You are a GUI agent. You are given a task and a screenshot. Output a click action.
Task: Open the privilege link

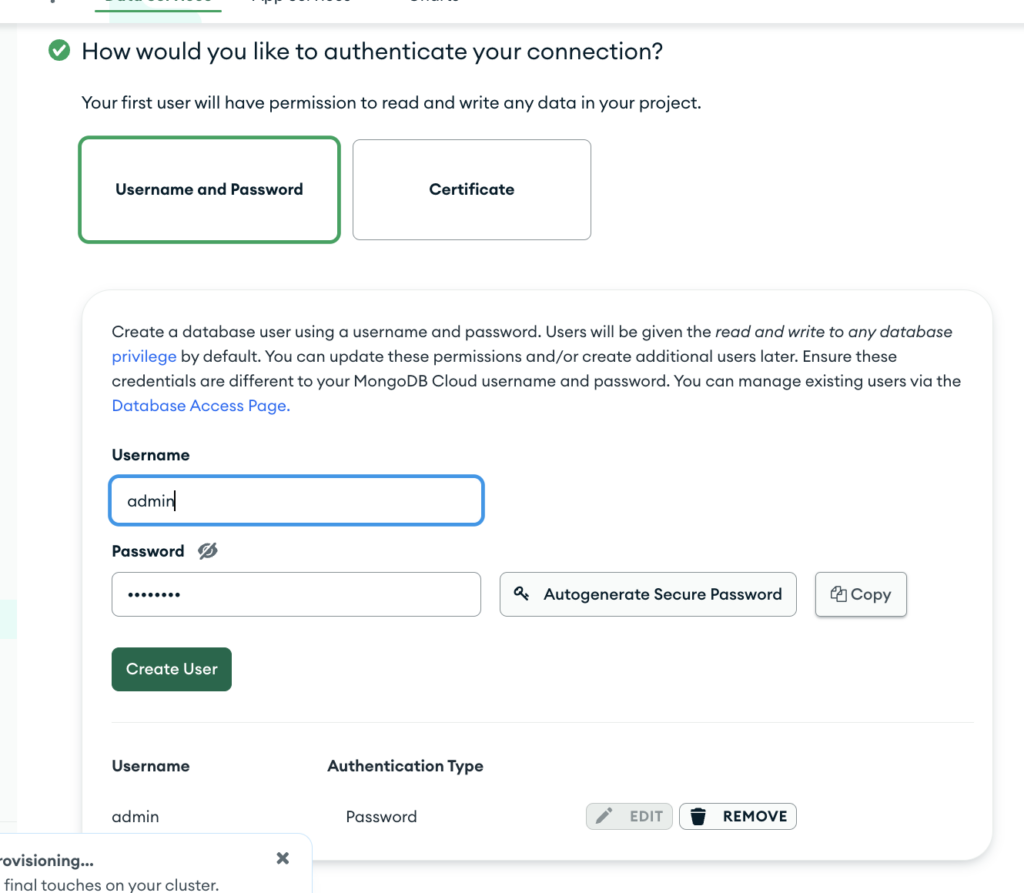point(144,357)
